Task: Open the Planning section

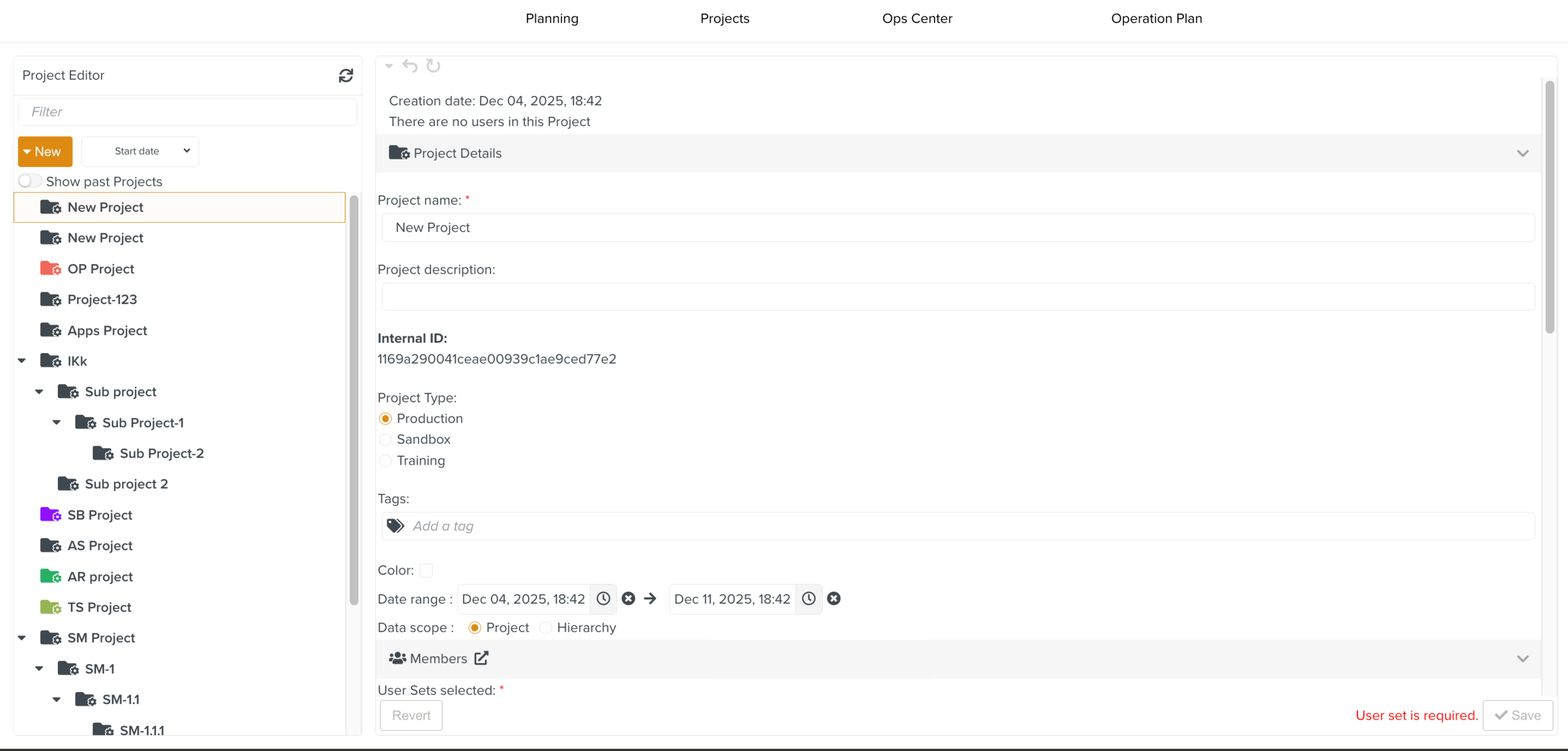Action: [551, 18]
